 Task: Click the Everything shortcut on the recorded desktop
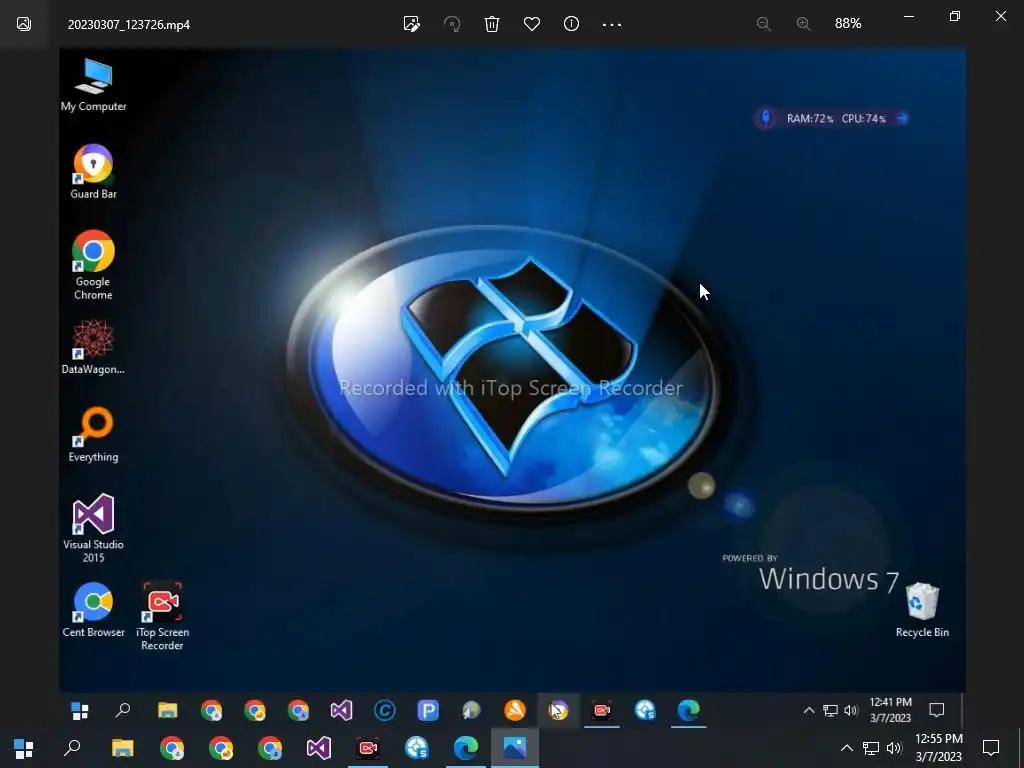tap(93, 434)
